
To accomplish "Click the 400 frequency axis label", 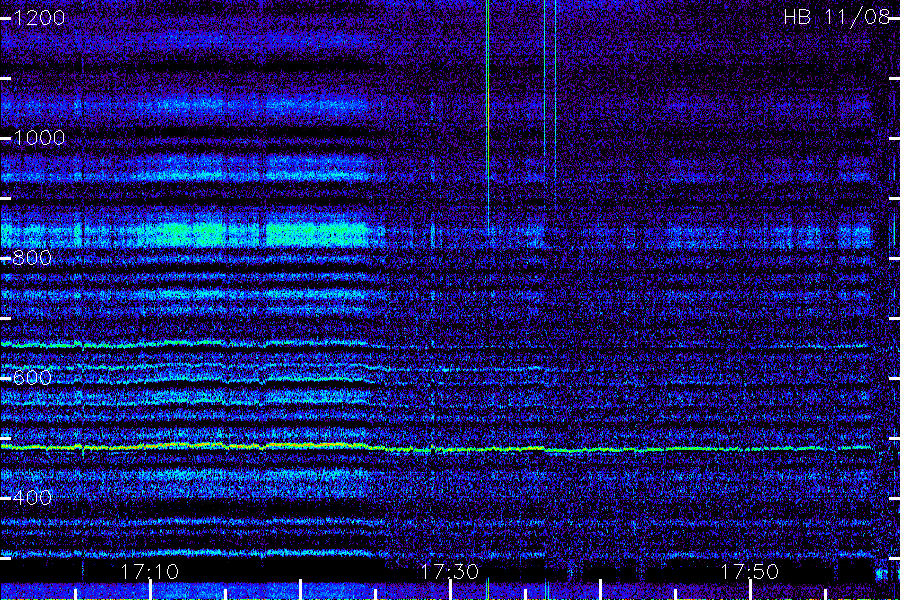I will coord(32,497).
